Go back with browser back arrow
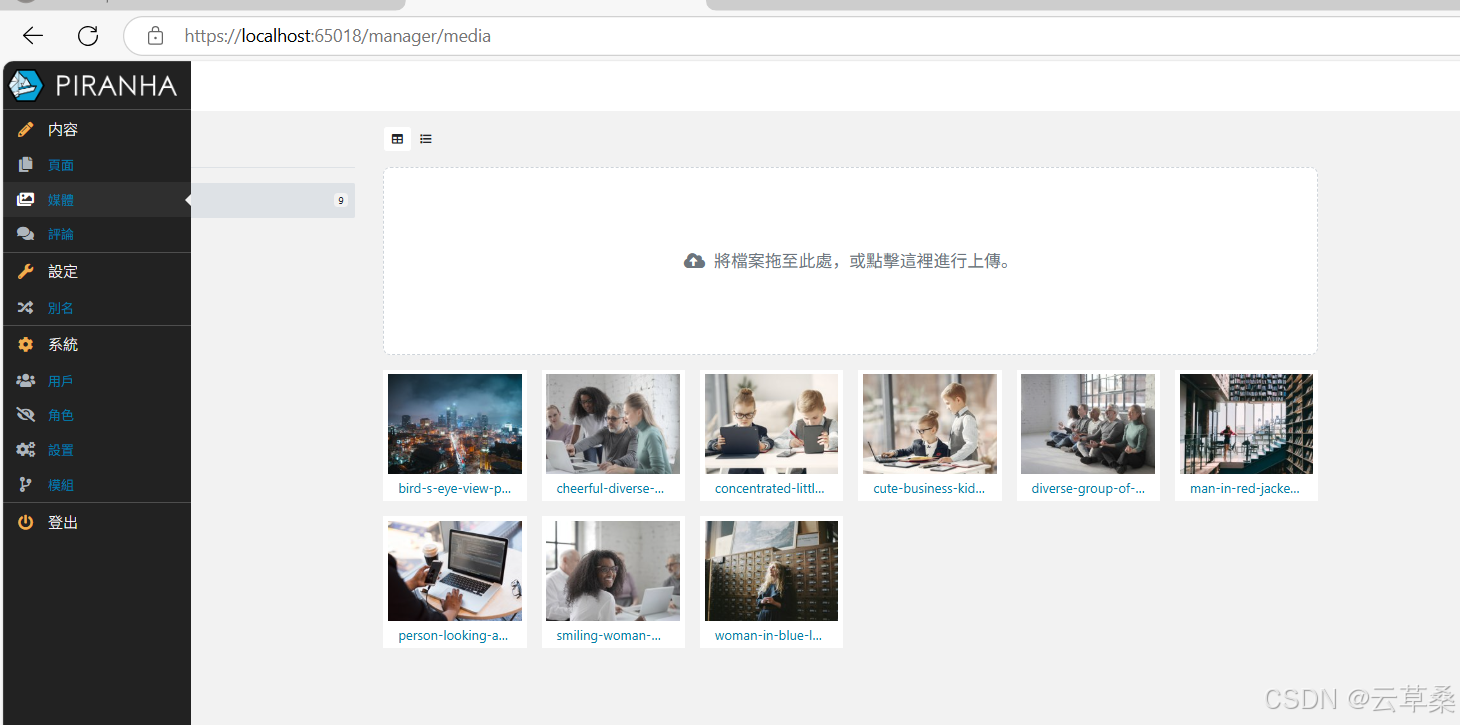 pyautogui.click(x=33, y=36)
